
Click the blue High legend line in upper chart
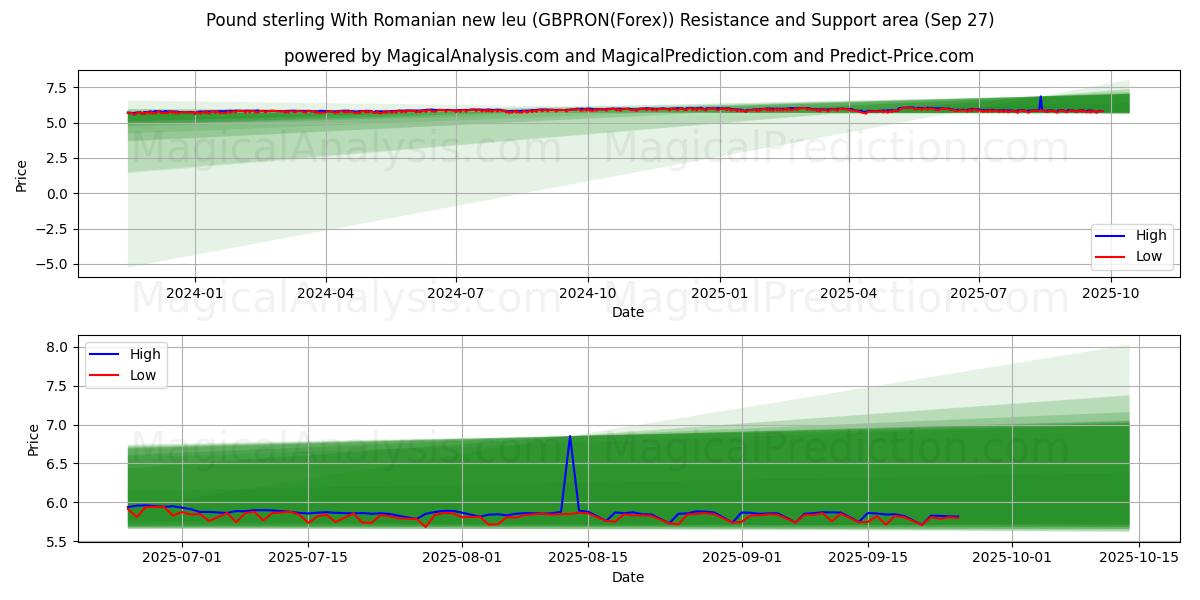coord(1110,236)
